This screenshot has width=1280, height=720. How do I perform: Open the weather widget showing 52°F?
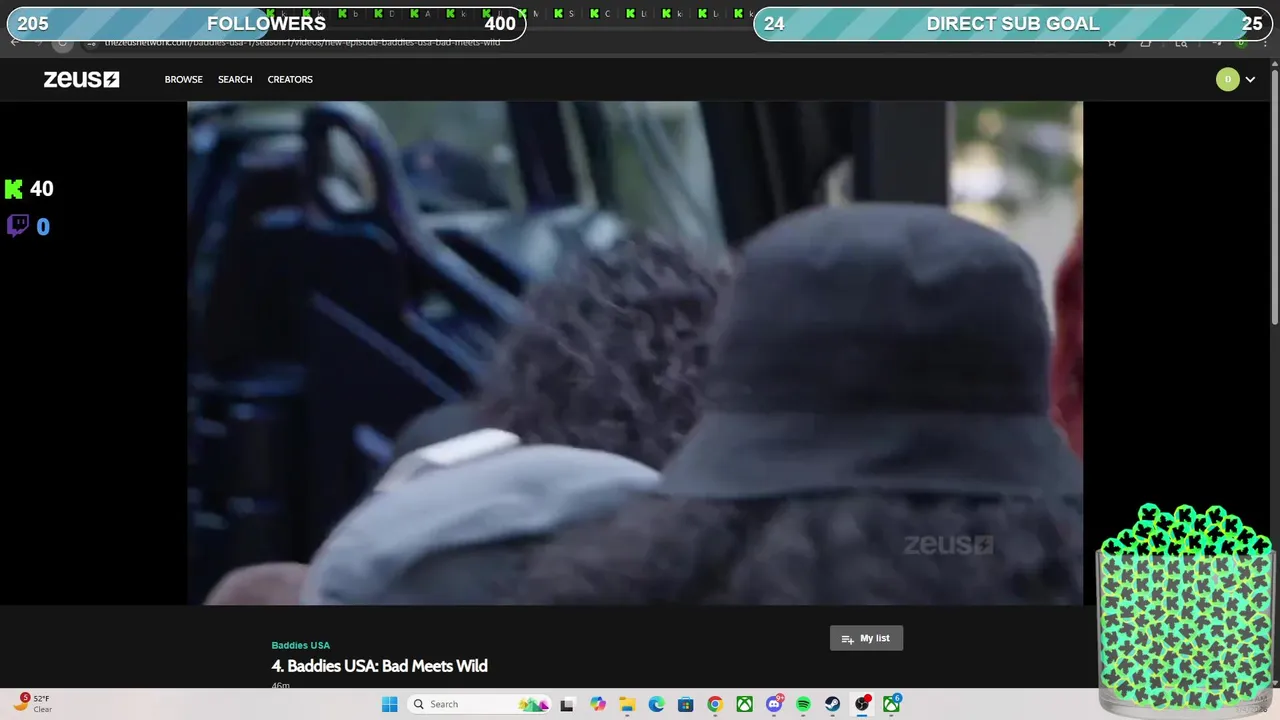[33, 703]
